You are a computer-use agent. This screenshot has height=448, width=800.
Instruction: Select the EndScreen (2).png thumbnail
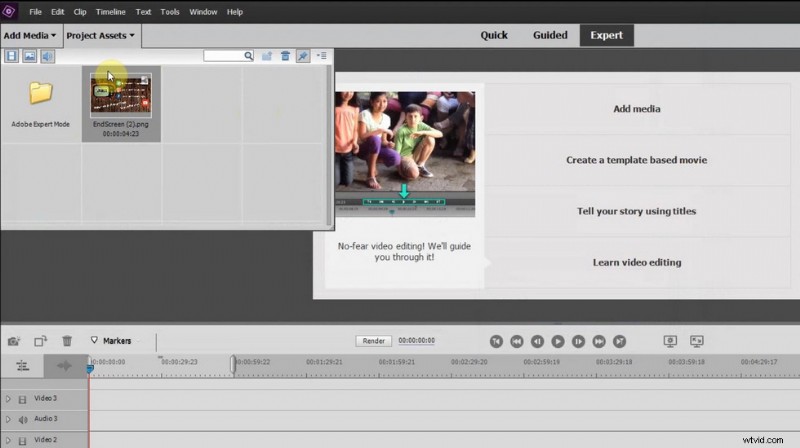point(121,94)
